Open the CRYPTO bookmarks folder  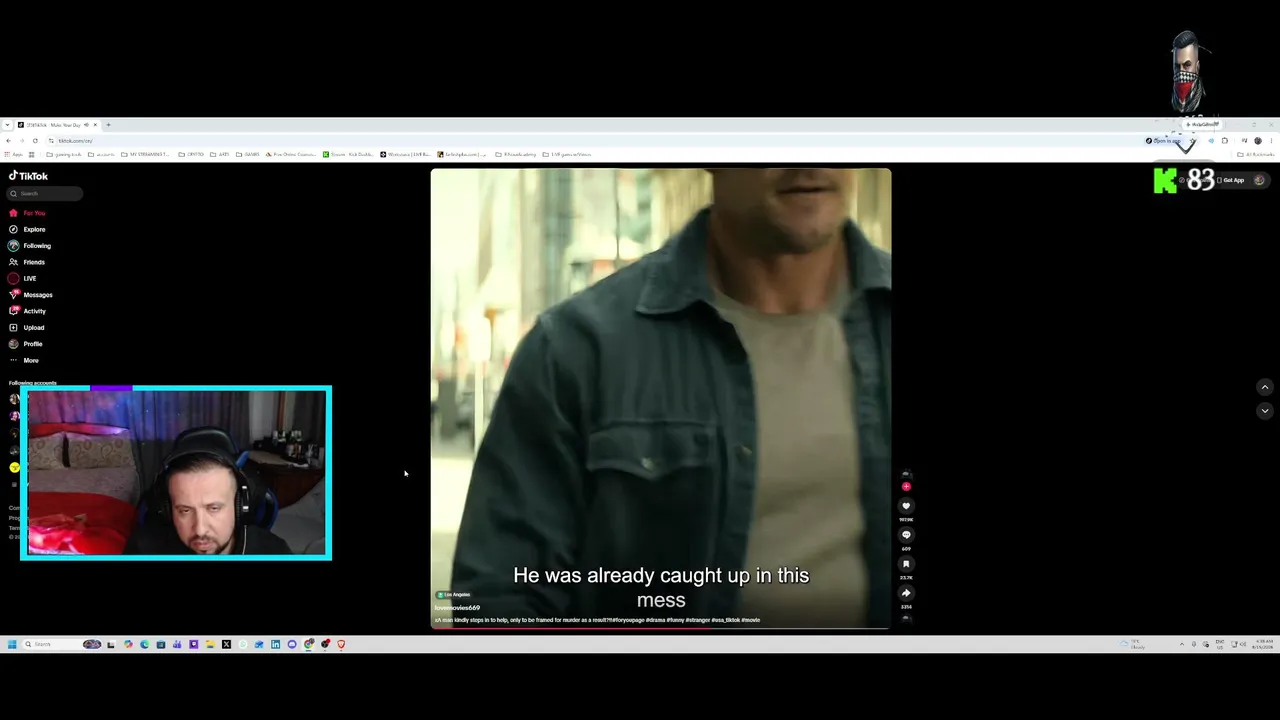(192, 155)
